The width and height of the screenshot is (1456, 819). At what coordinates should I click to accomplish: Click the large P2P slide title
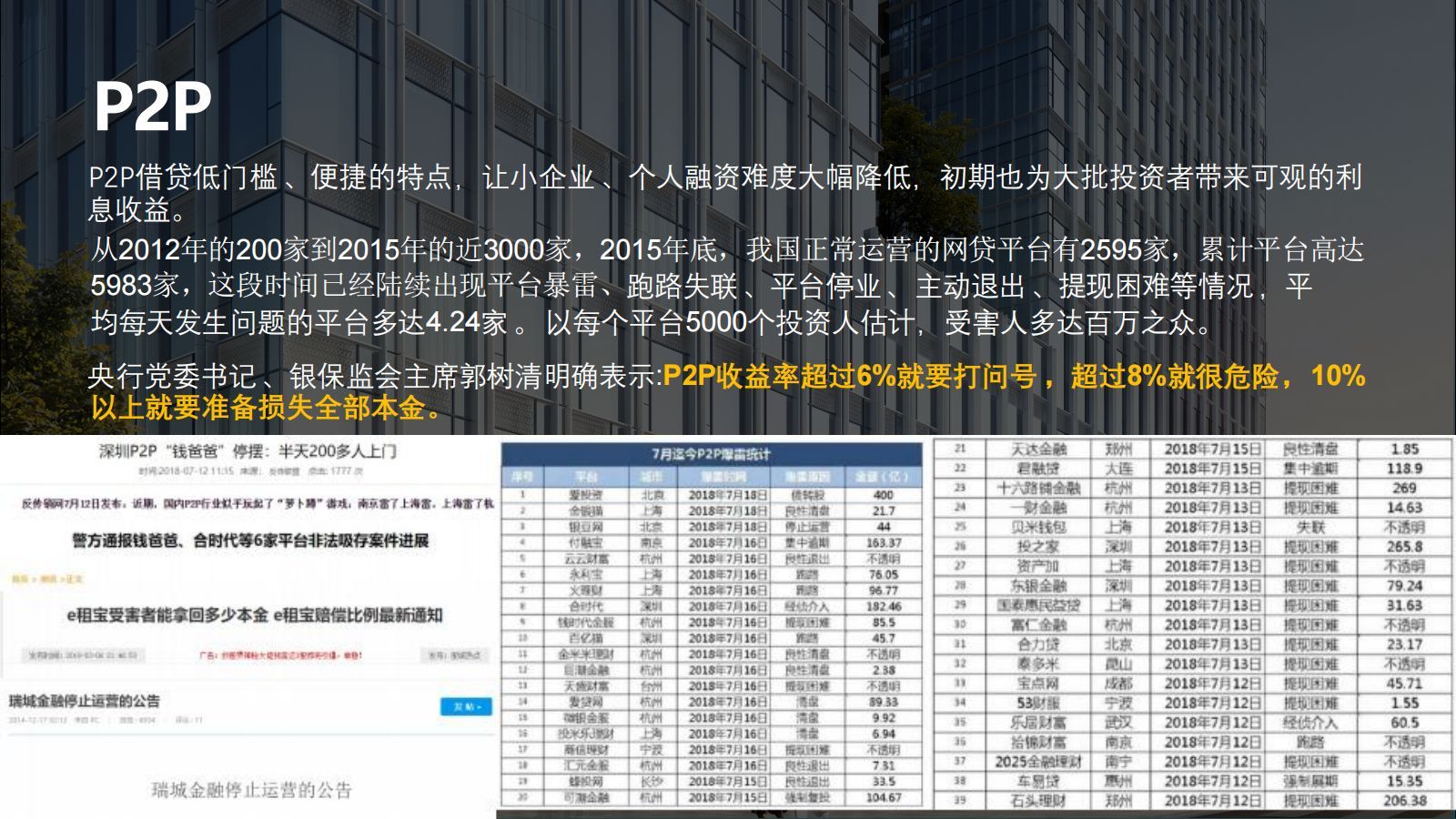tap(152, 106)
